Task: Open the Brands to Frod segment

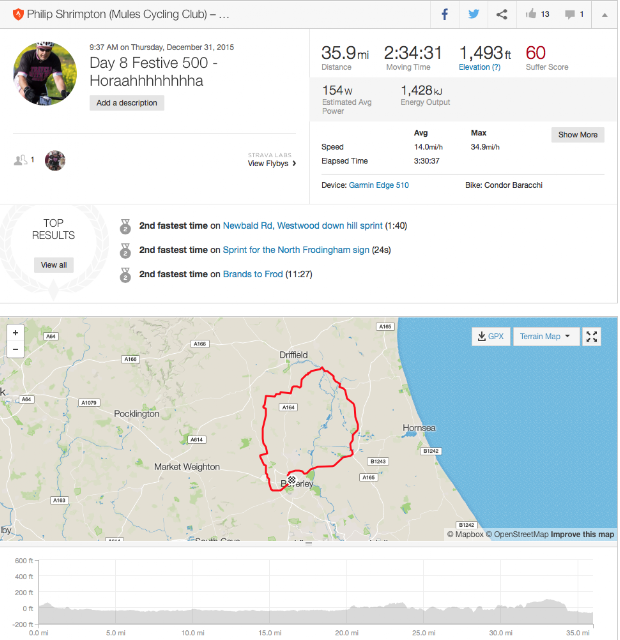Action: (252, 274)
